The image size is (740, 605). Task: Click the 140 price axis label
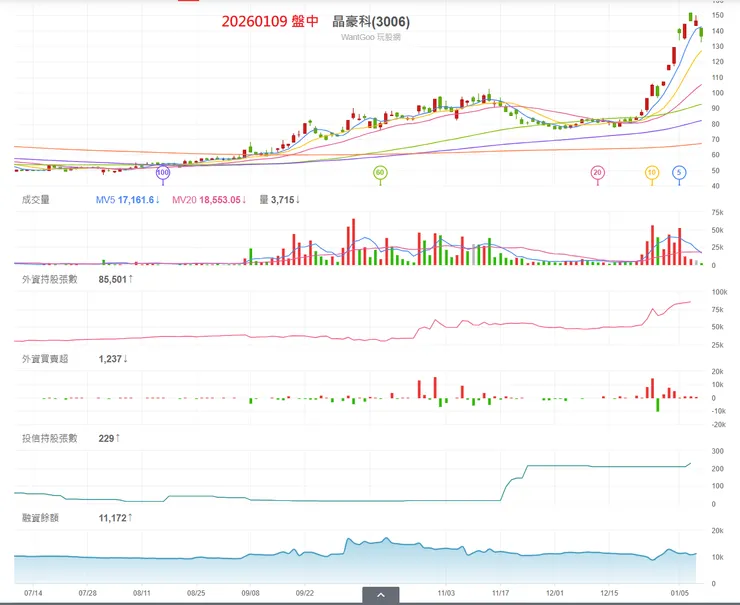pyautogui.click(x=718, y=31)
